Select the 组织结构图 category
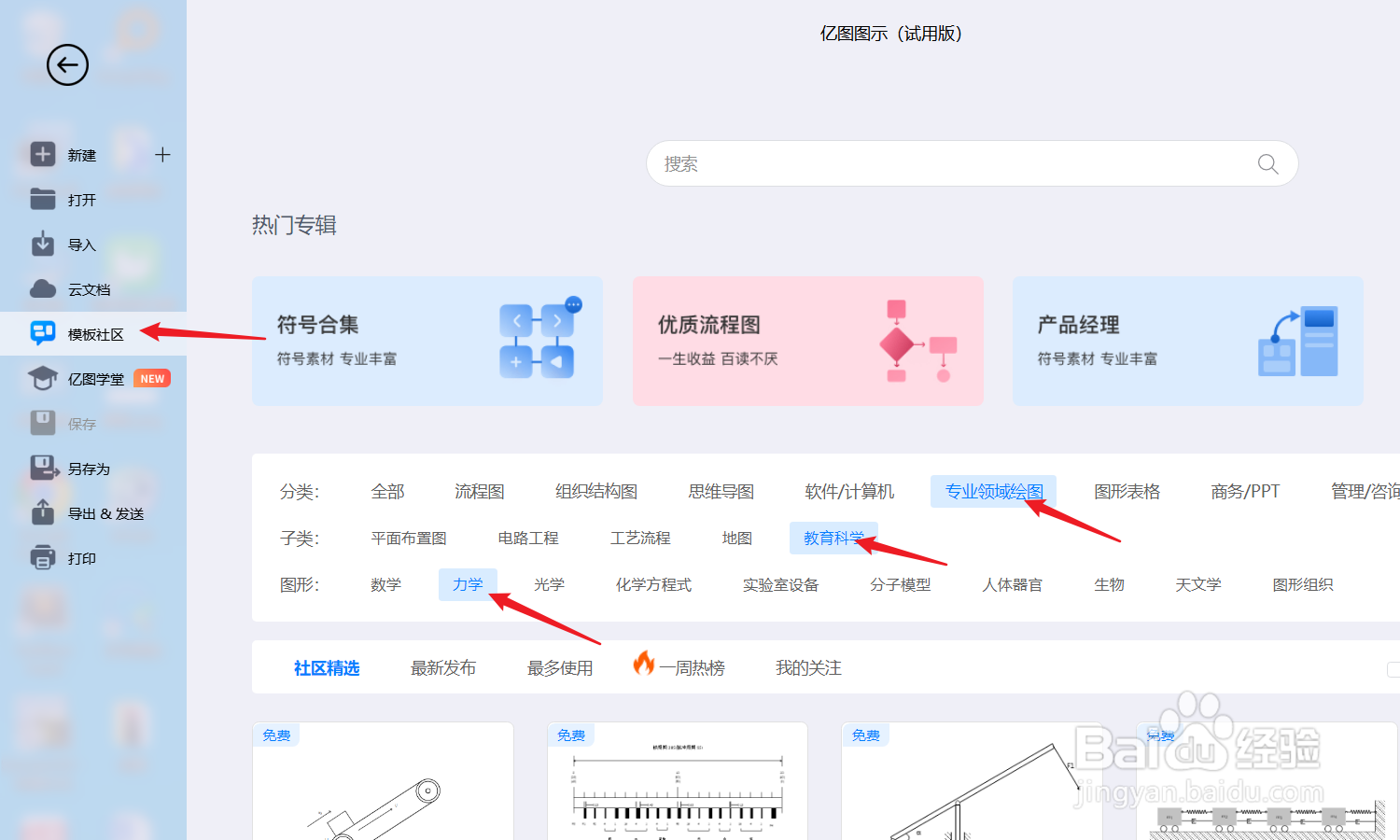Screen dimensions: 1400x840 click(596, 492)
